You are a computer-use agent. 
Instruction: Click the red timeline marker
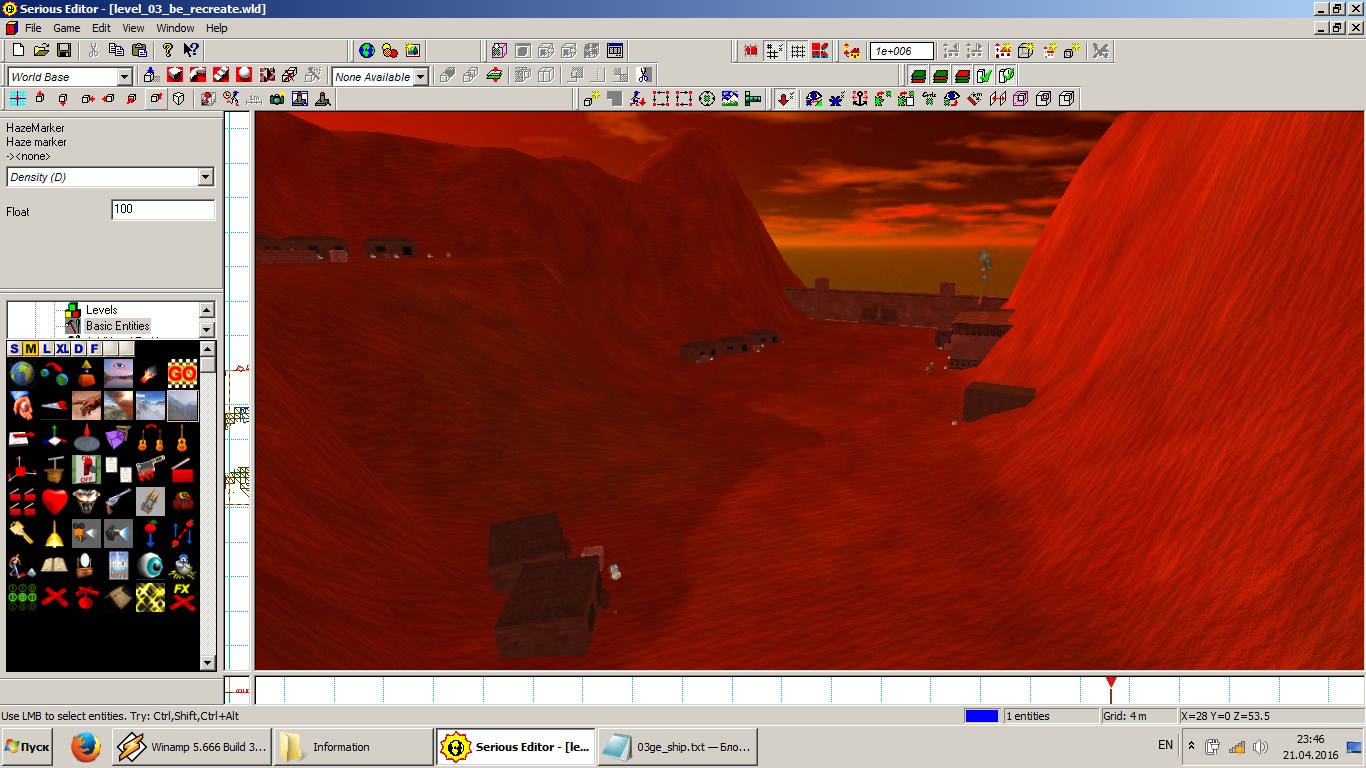point(1111,683)
